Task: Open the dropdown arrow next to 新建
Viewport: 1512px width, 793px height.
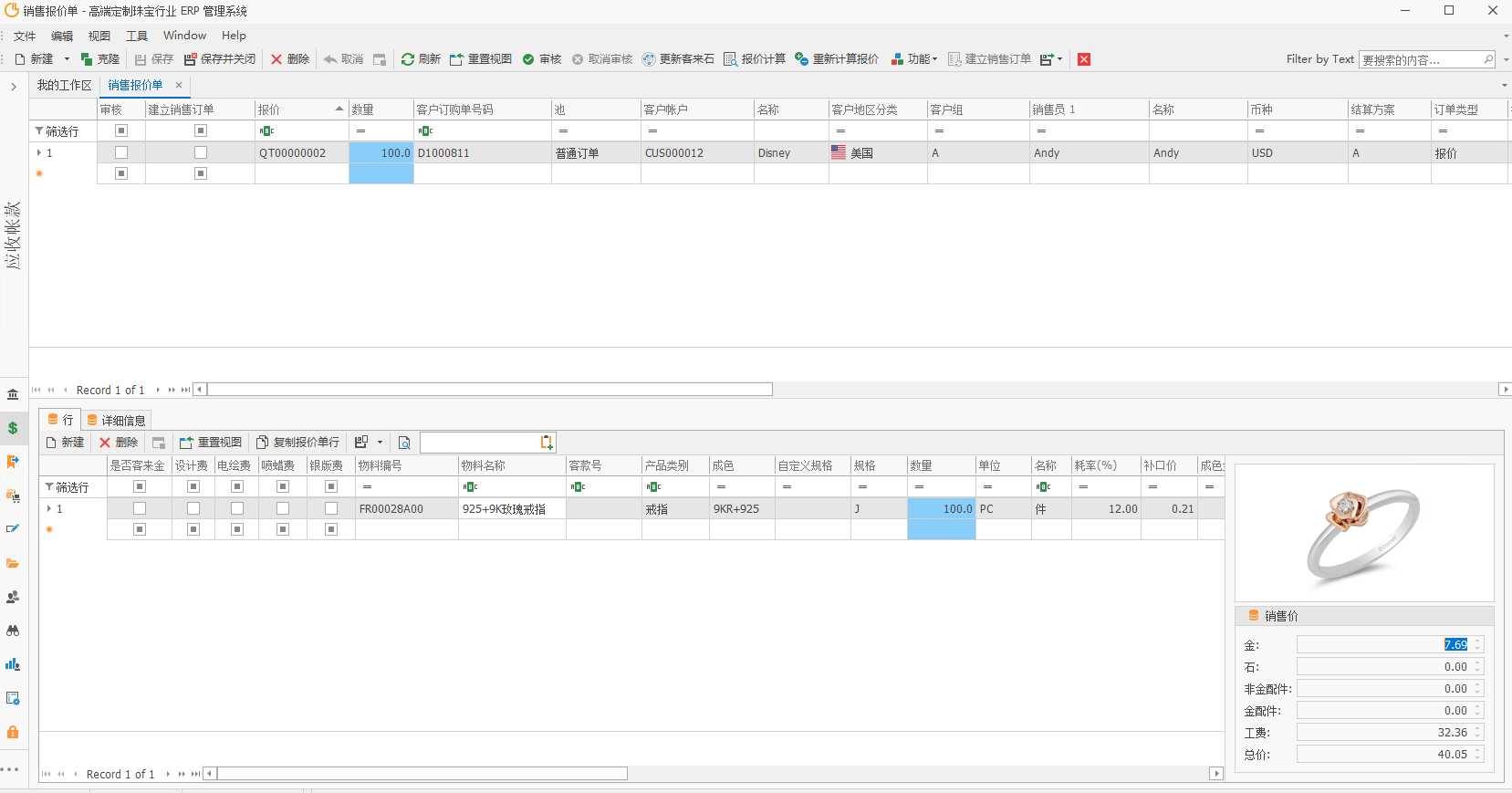Action: [67, 59]
